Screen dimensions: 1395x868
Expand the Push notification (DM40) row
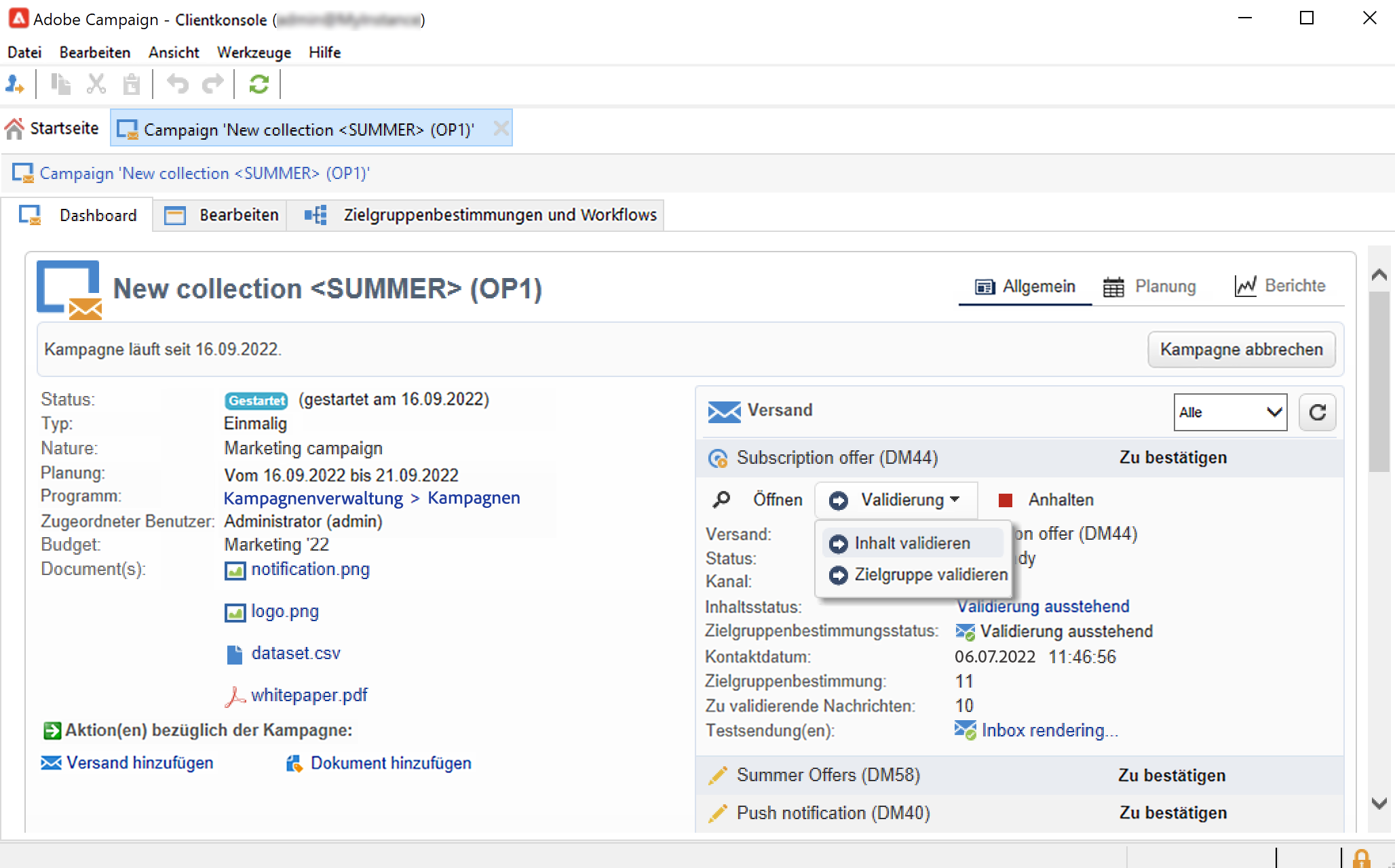coord(833,812)
